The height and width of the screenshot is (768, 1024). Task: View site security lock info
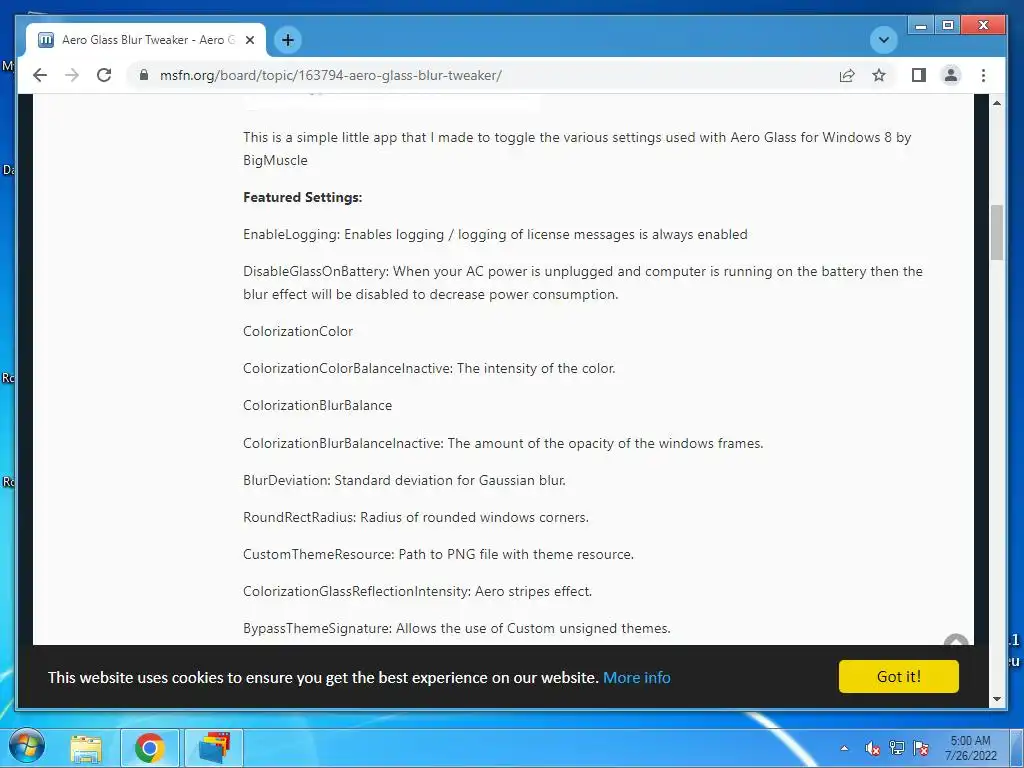[x=144, y=75]
